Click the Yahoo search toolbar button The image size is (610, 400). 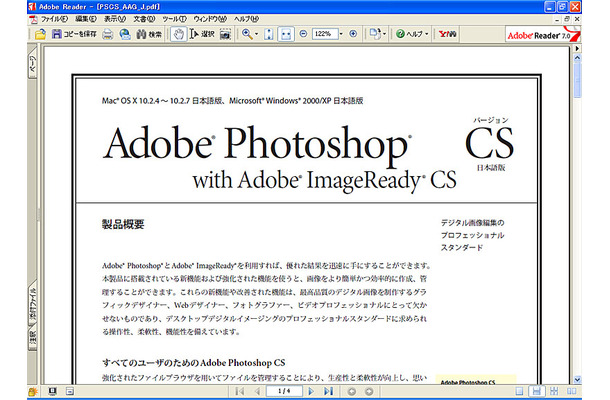[447, 34]
